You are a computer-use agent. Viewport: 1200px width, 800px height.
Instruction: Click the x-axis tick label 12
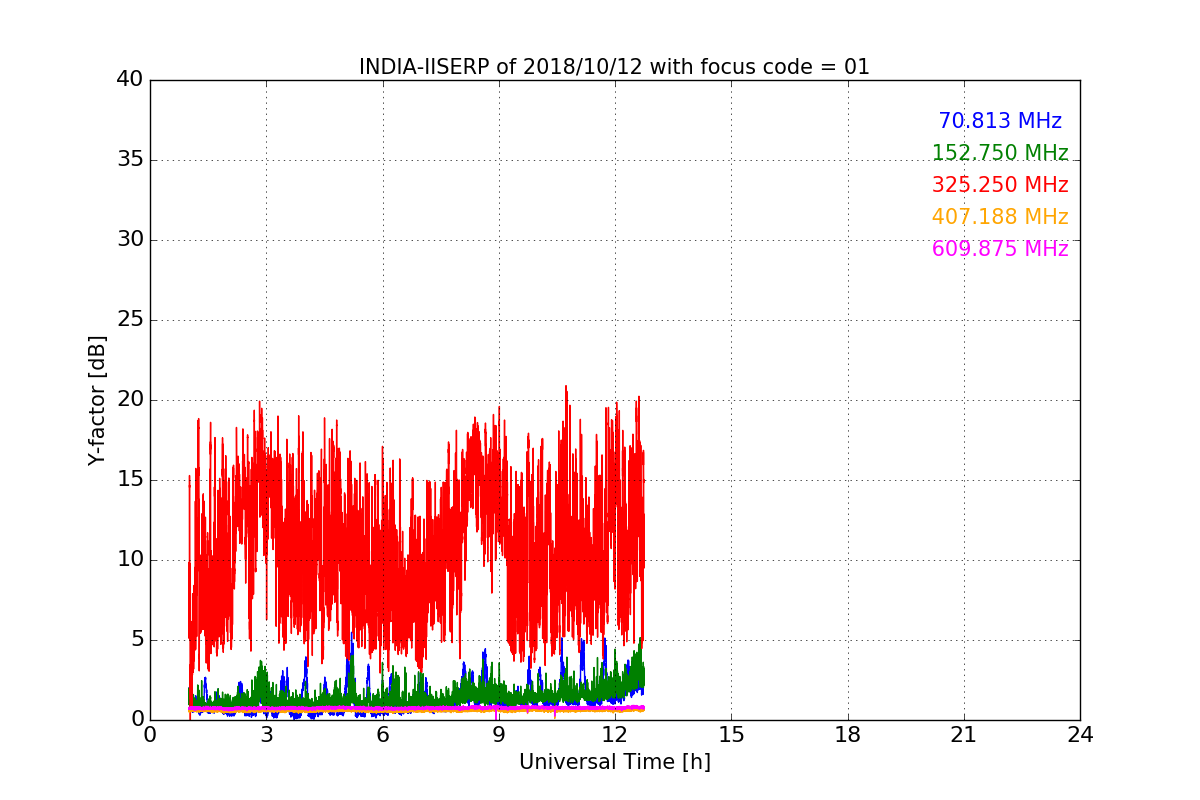click(x=615, y=734)
